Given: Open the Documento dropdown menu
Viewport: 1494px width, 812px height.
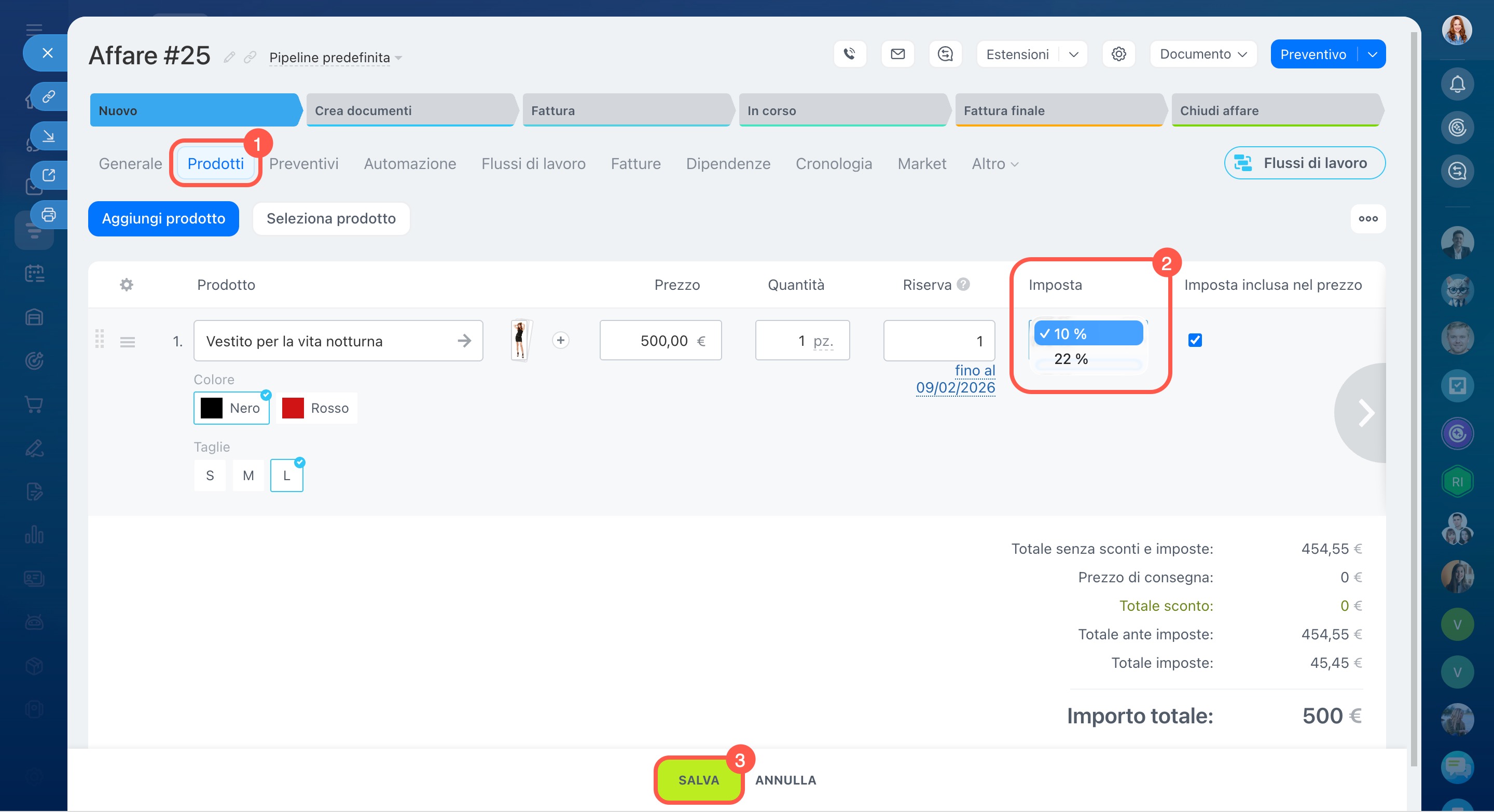Looking at the screenshot, I should [x=1203, y=54].
